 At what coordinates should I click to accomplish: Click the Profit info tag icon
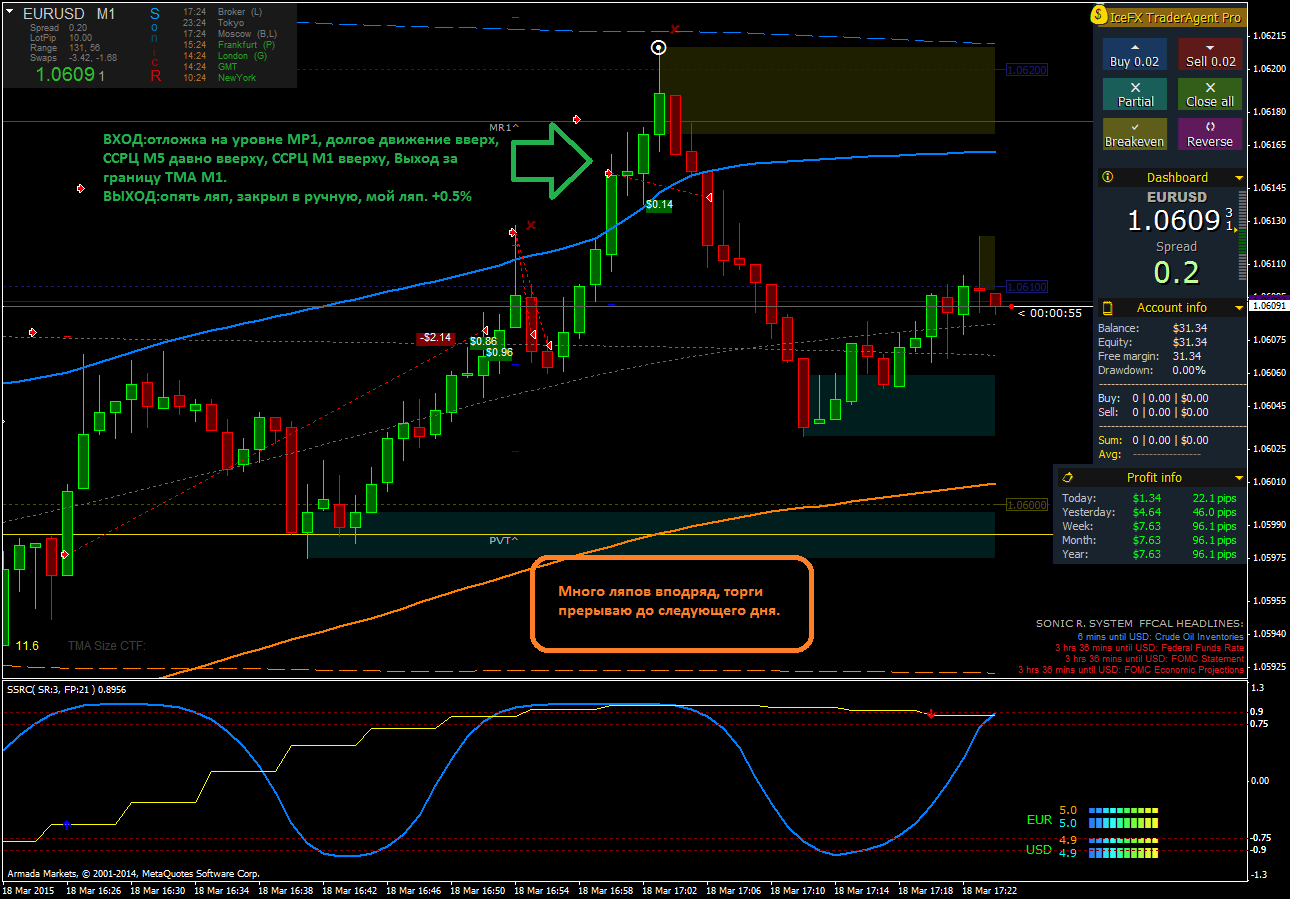(x=1067, y=477)
